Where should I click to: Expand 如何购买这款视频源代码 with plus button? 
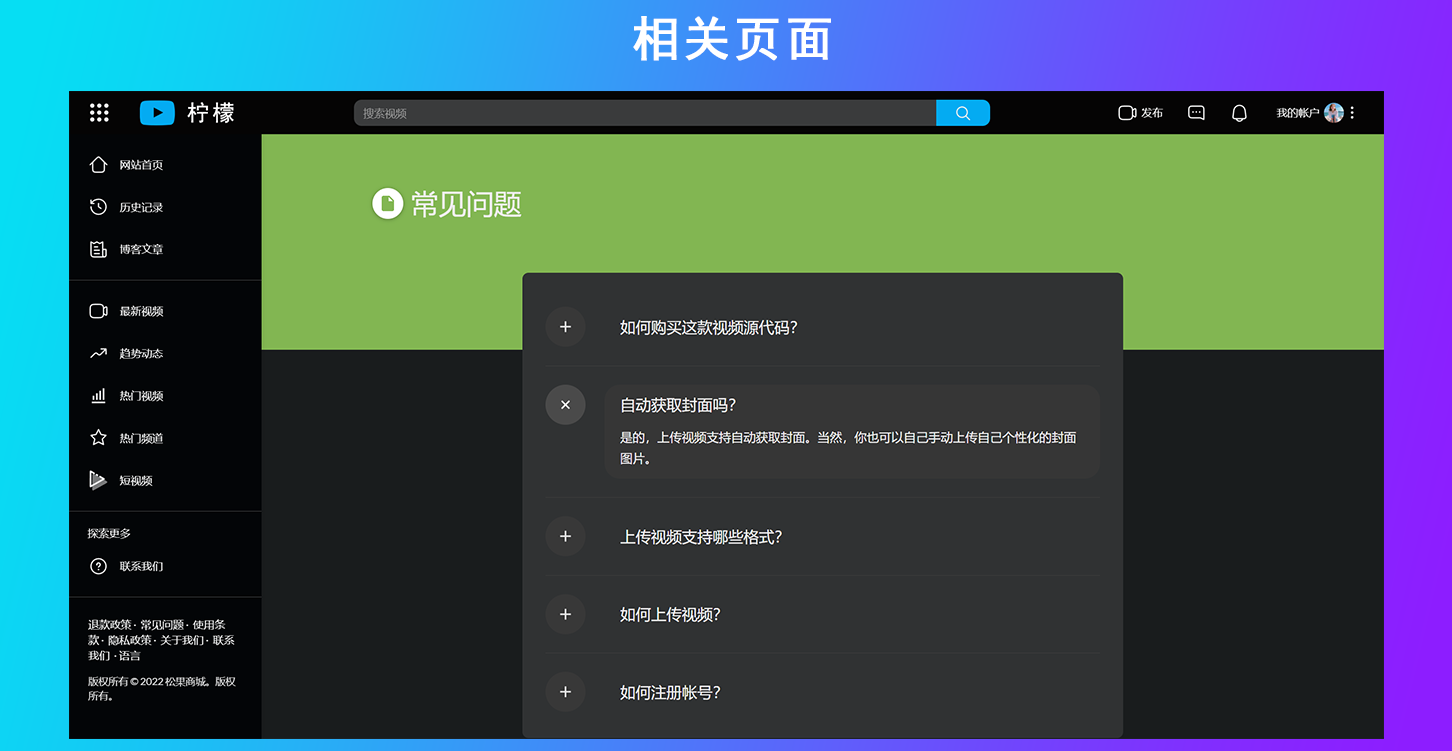tap(565, 327)
